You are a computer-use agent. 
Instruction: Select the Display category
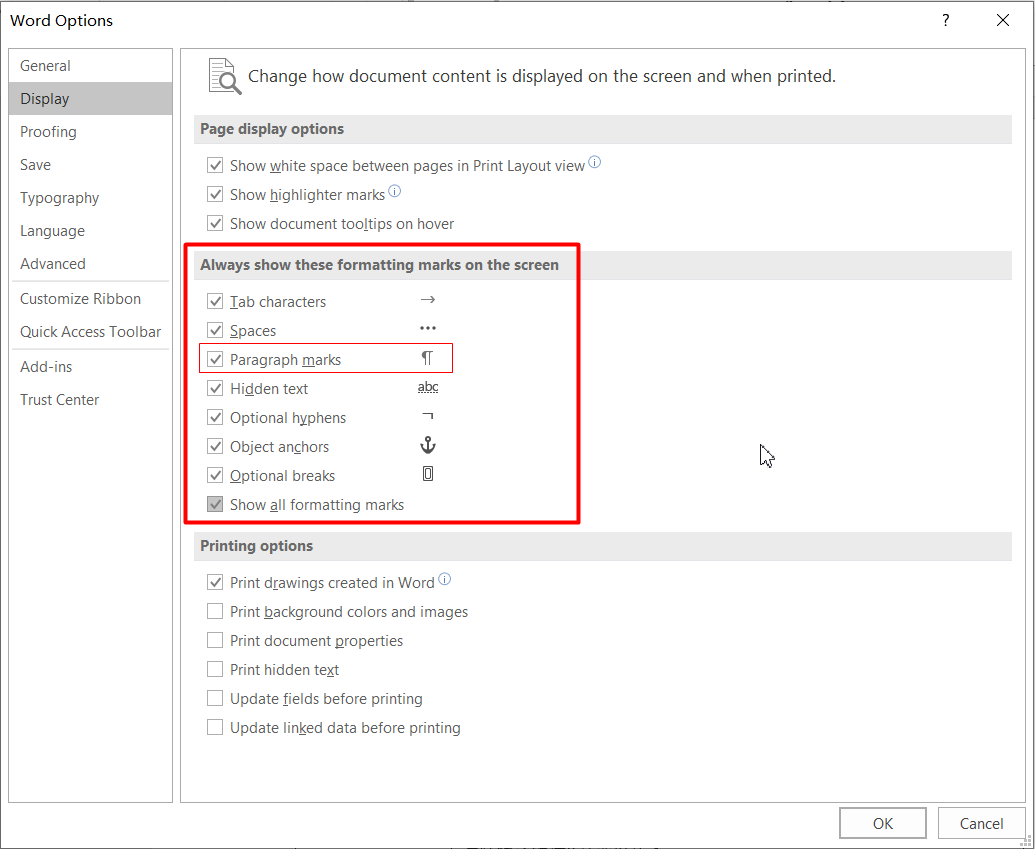pyautogui.click(x=90, y=99)
